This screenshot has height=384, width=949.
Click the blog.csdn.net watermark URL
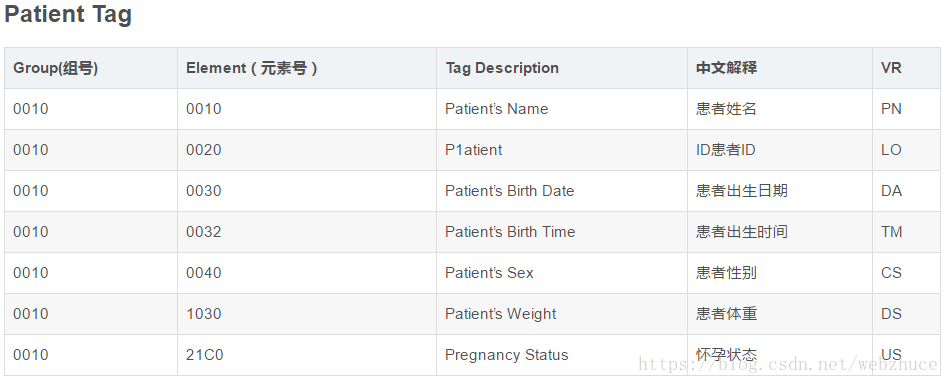tap(789, 365)
